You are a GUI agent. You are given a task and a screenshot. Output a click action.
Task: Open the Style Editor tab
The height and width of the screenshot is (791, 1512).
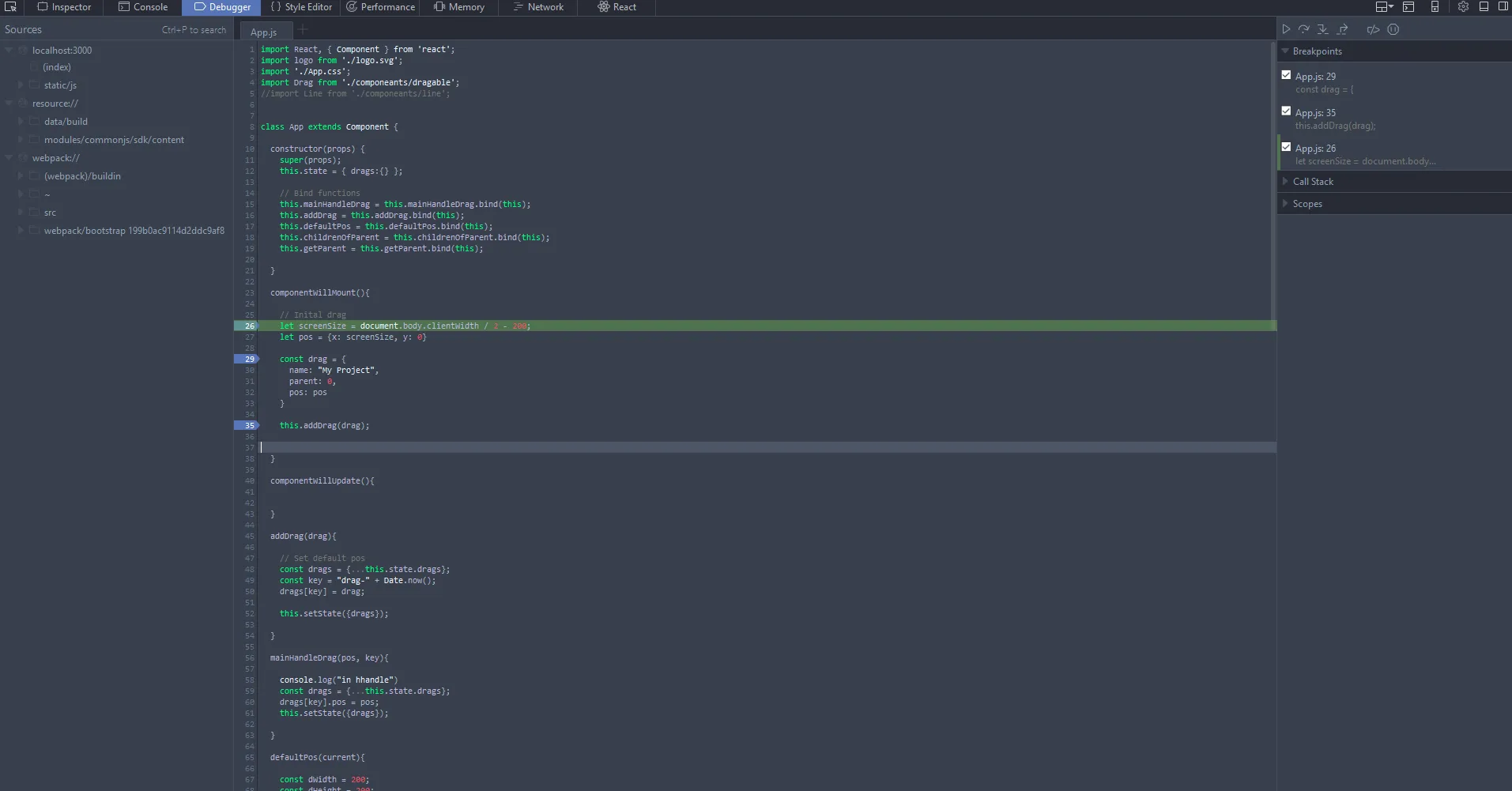click(301, 7)
